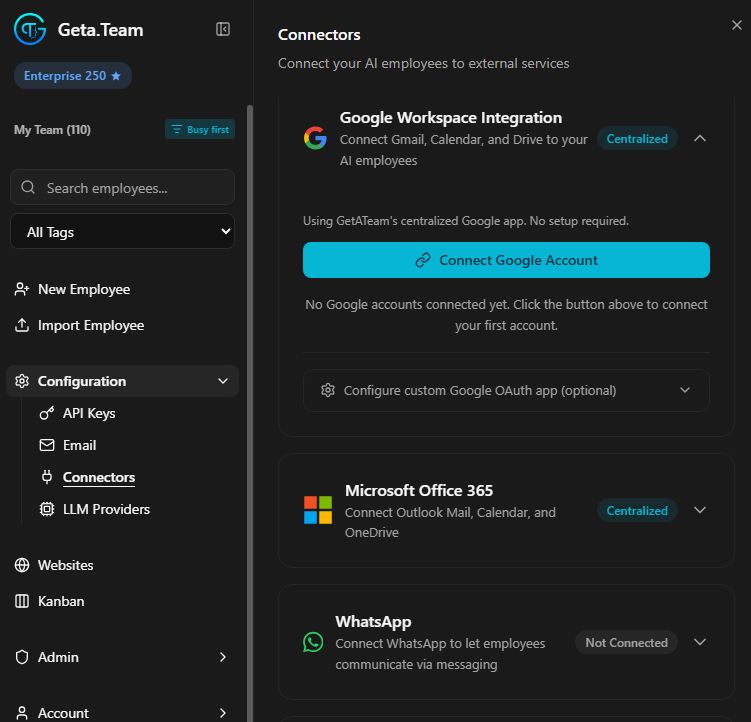
Task: Click the Configuration gear icon
Action: pos(22,381)
